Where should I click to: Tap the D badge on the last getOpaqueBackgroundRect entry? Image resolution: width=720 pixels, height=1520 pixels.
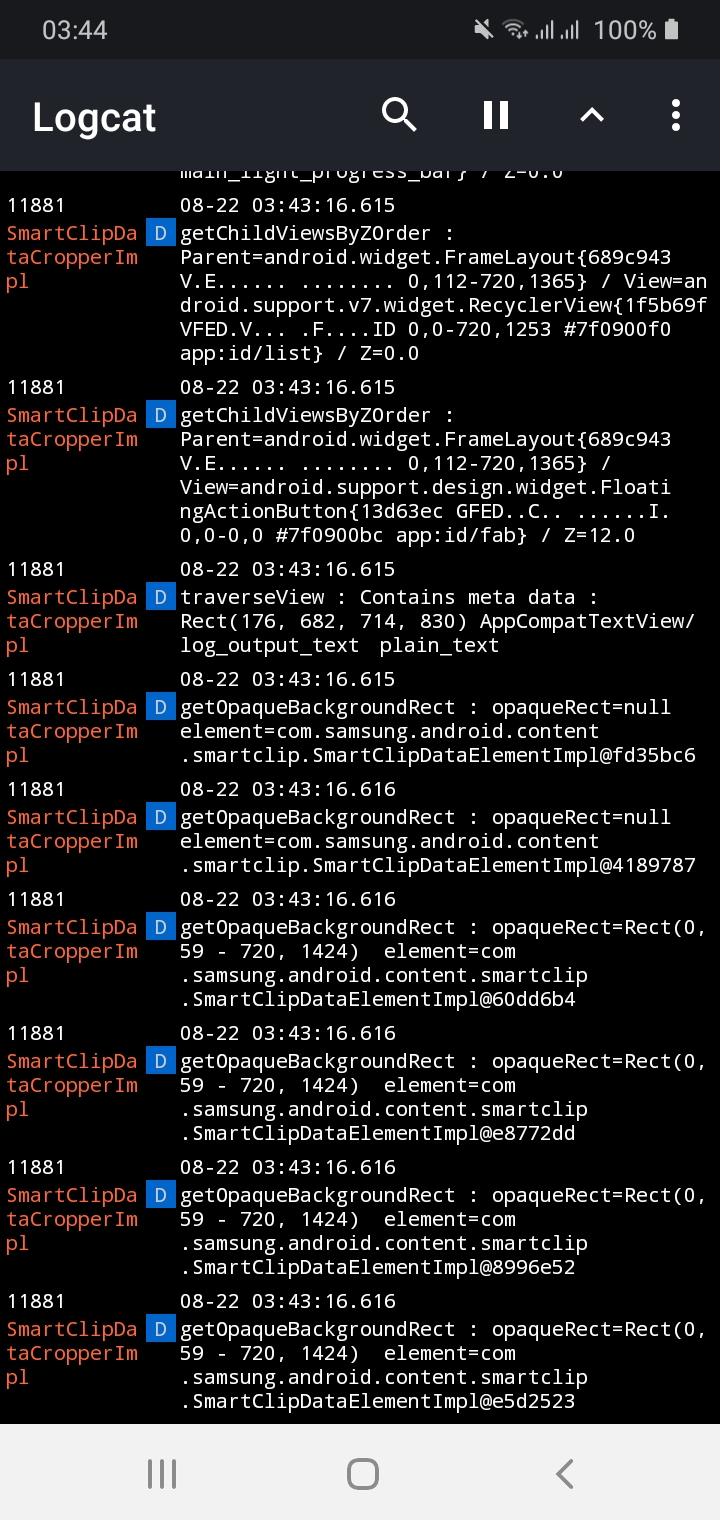(160, 1329)
